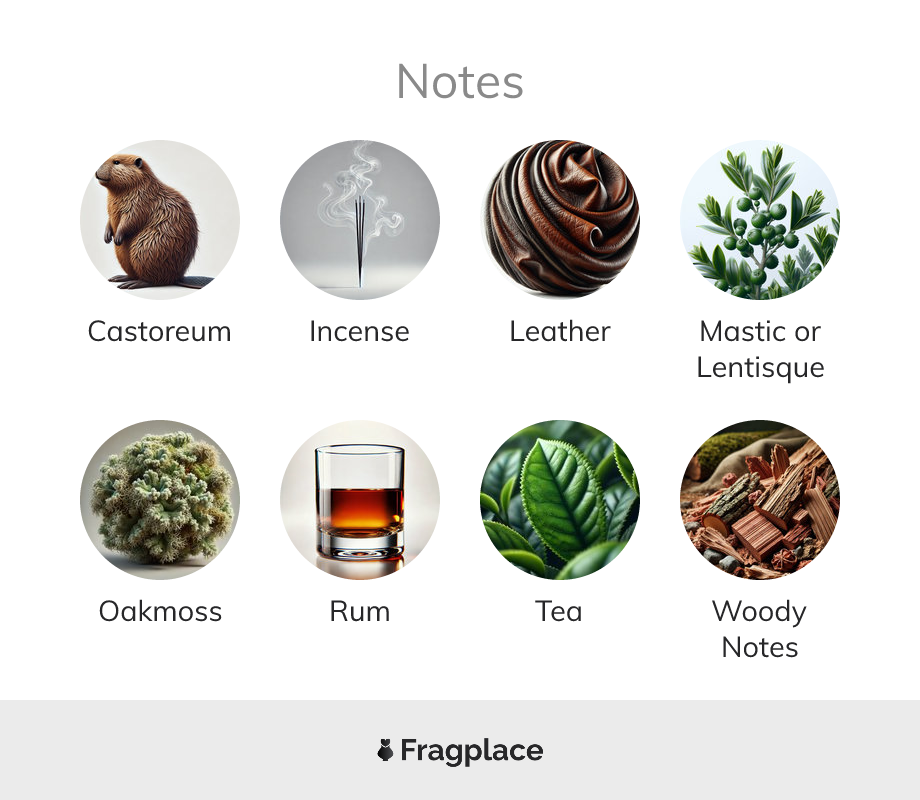Open the Leather text label
This screenshot has height=800, width=920.
560,332
